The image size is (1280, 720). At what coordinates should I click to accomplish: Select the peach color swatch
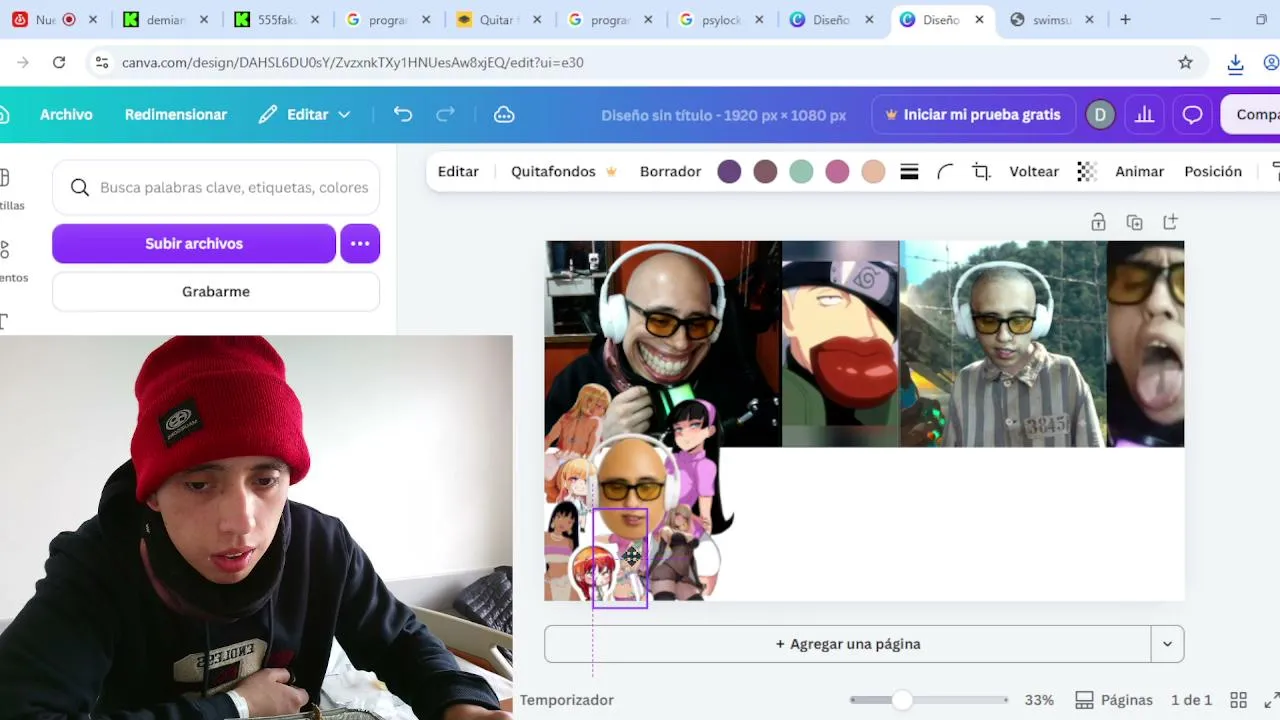873,172
